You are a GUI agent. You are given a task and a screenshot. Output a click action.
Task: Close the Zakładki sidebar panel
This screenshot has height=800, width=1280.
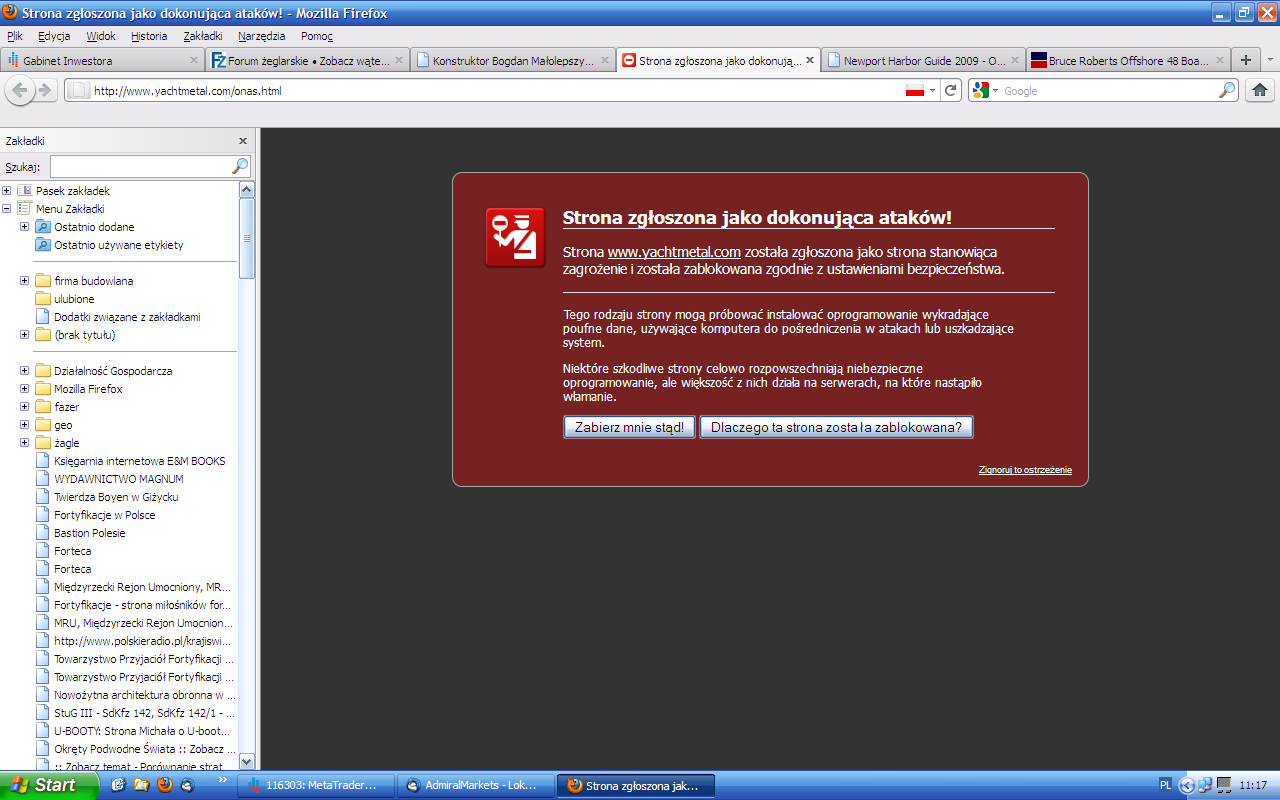pyautogui.click(x=243, y=141)
